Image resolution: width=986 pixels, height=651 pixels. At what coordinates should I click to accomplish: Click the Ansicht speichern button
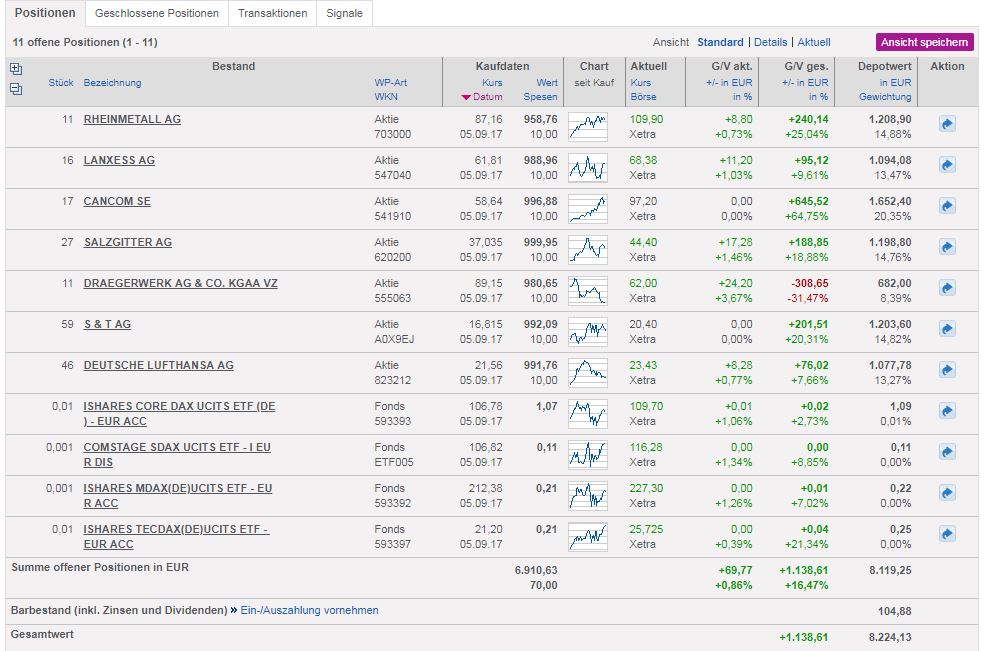click(x=924, y=42)
